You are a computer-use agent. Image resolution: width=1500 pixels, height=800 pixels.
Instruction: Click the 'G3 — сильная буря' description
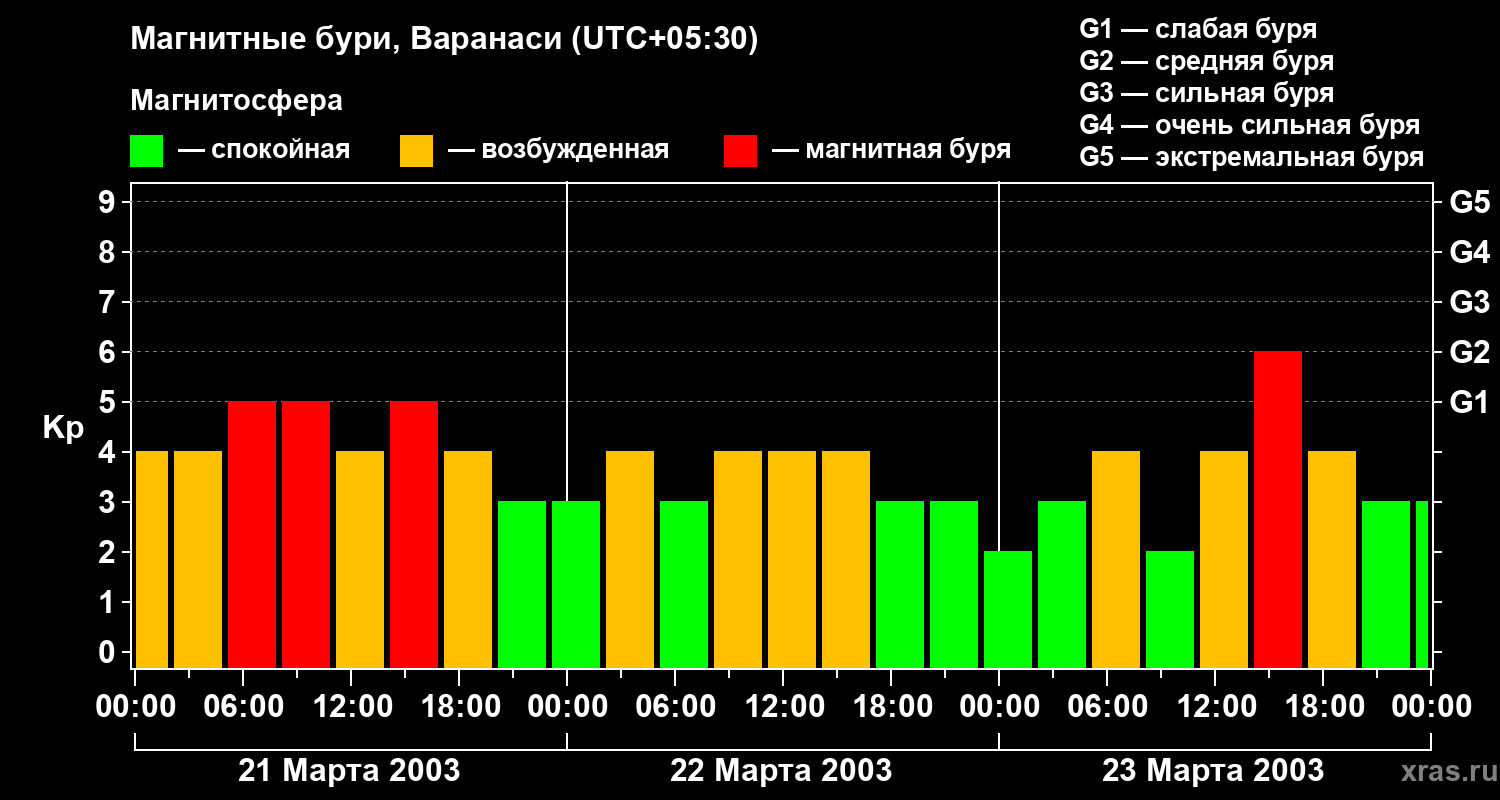pyautogui.click(x=1206, y=93)
